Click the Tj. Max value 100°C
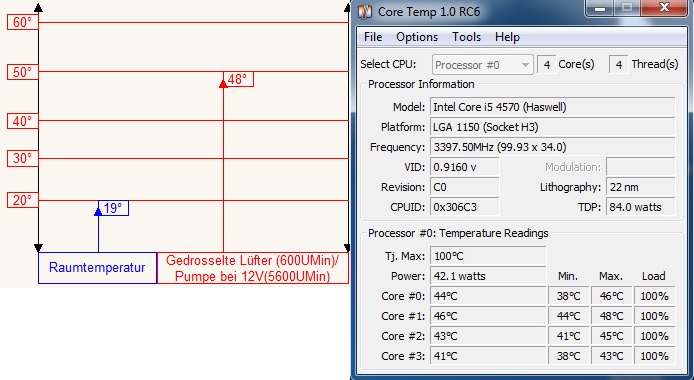Viewport: 694px width, 380px height. point(488,256)
